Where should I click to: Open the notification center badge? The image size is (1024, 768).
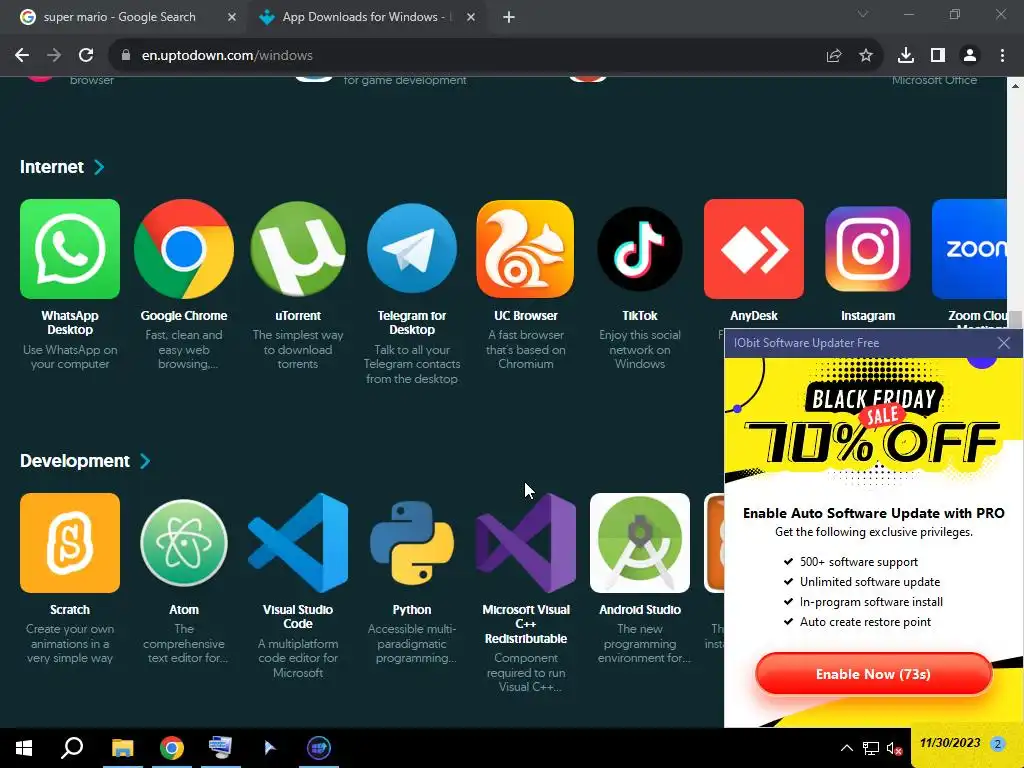pos(997,744)
